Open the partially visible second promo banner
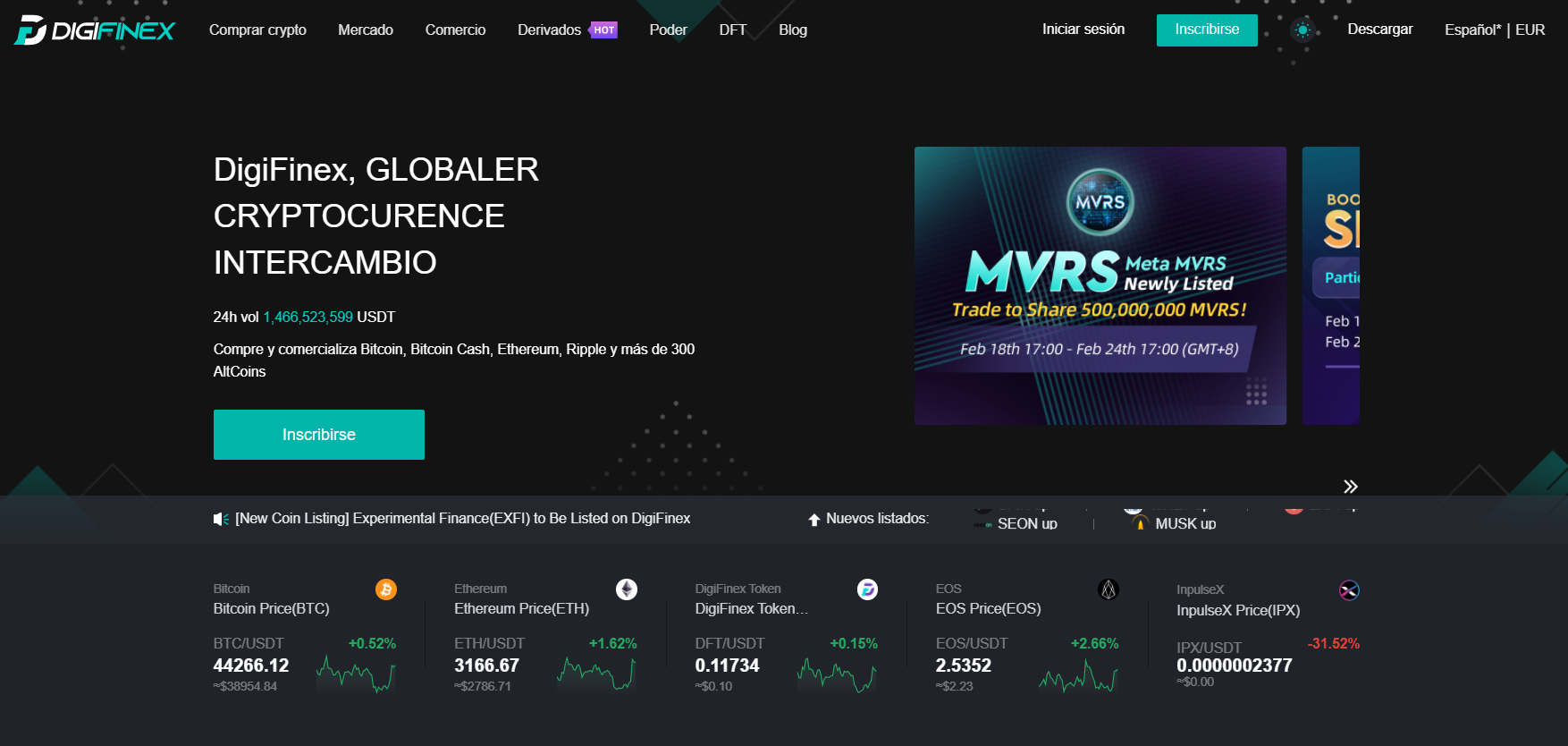The width and height of the screenshot is (1568, 746). 1331,285
